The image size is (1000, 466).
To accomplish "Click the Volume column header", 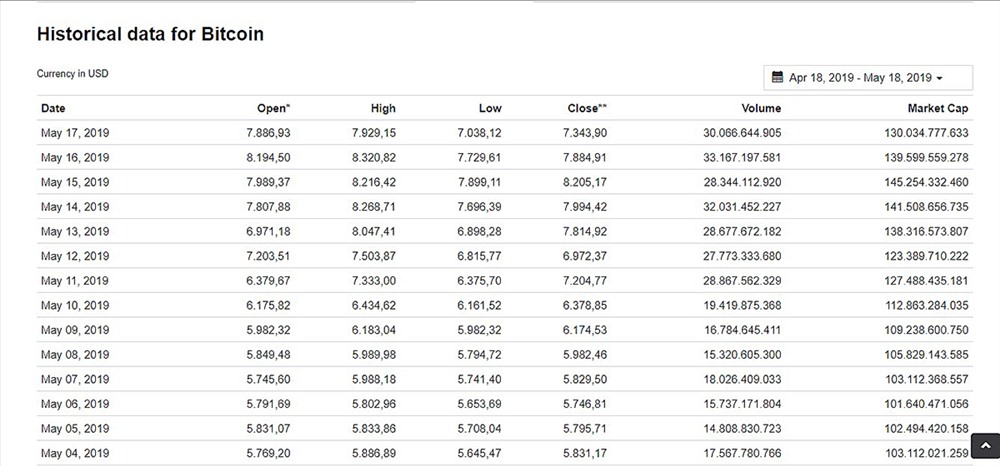I will tap(761, 108).
